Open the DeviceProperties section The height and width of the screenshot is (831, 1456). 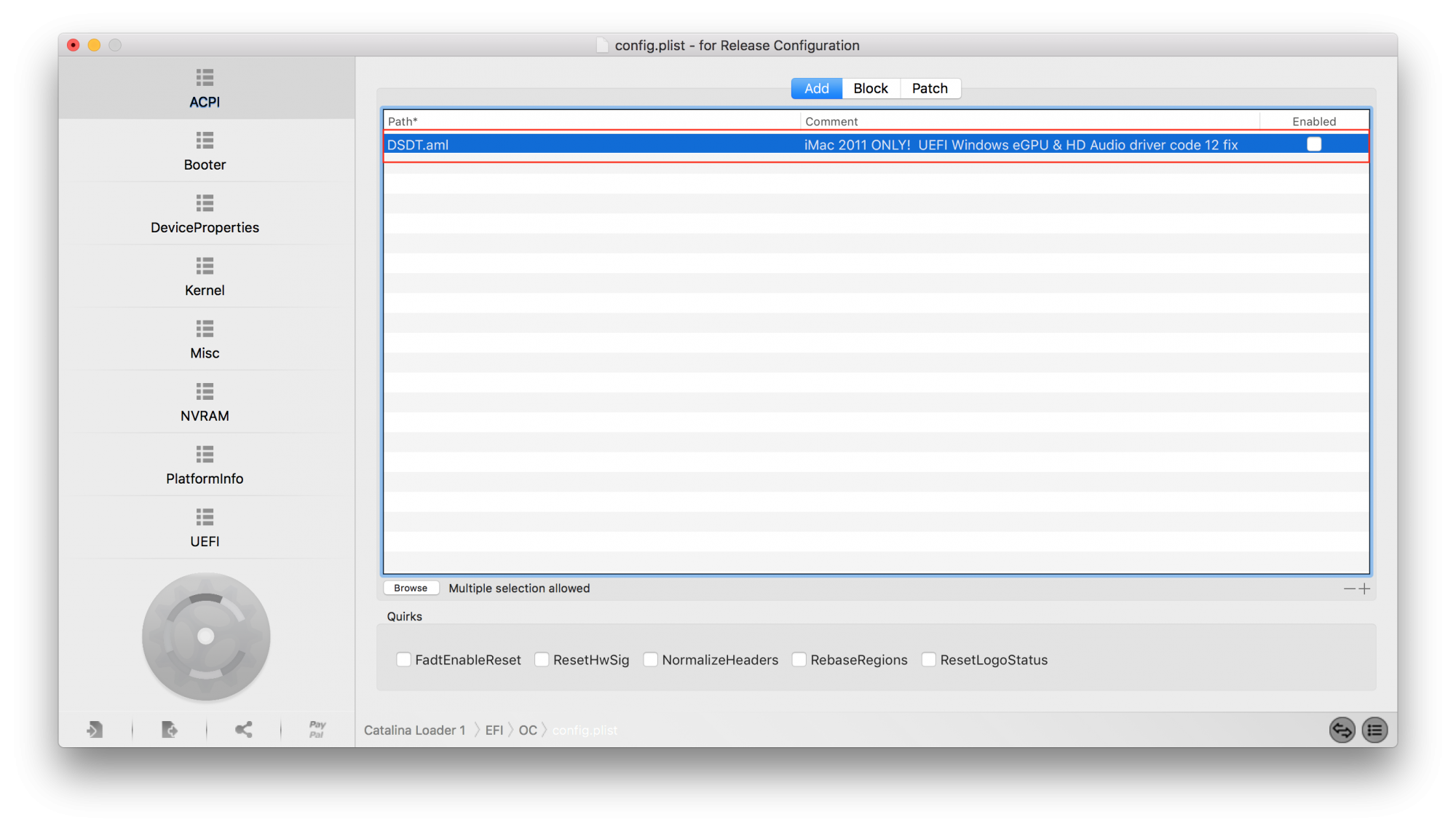tap(205, 213)
